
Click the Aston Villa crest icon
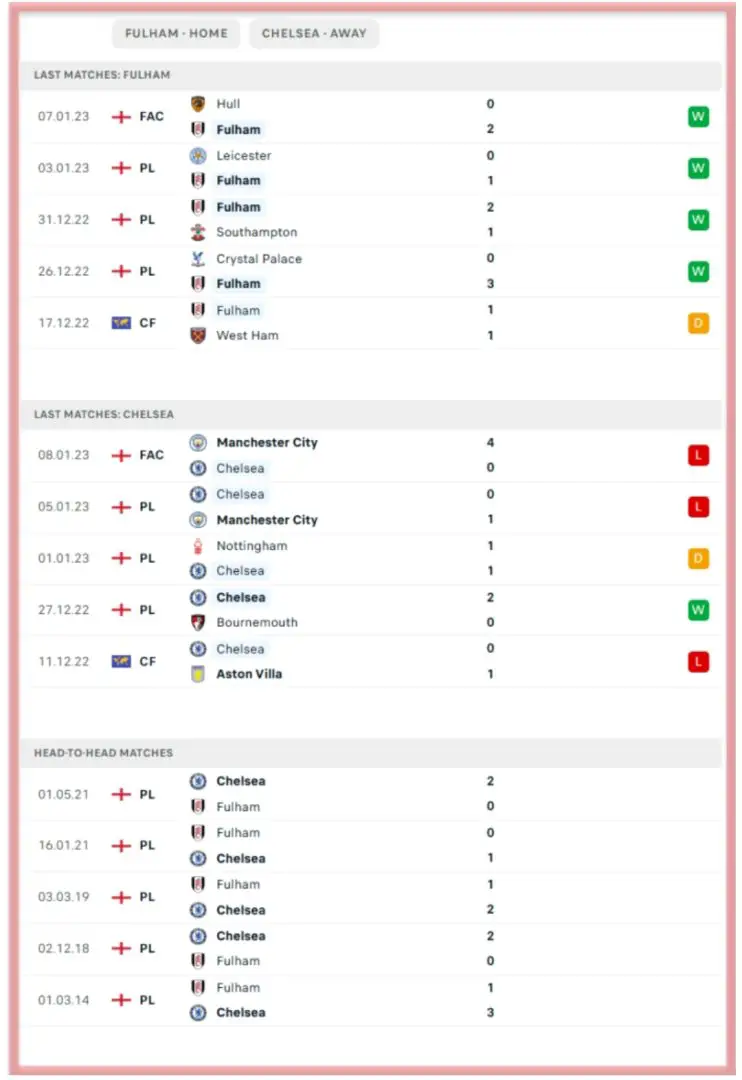(x=198, y=674)
